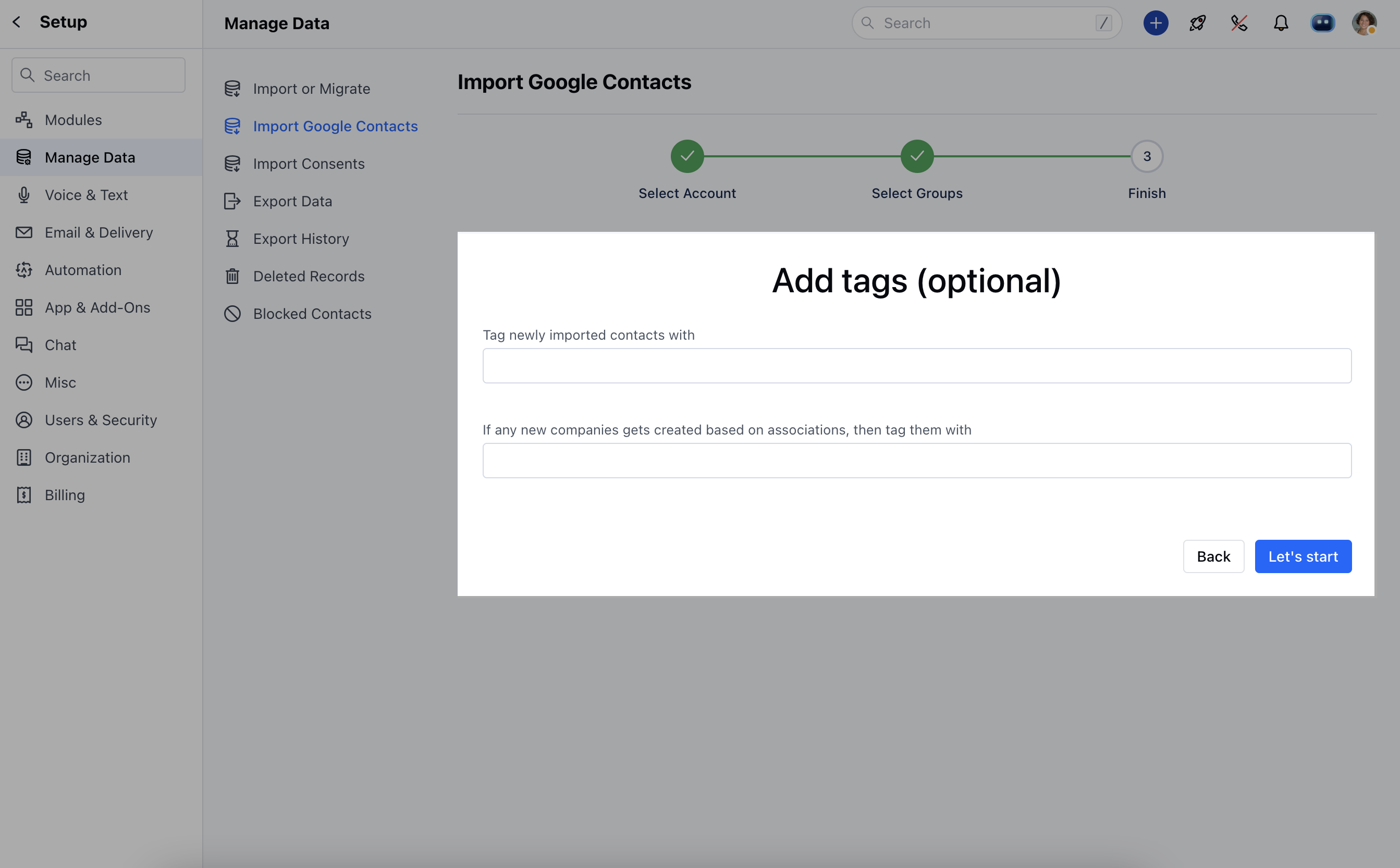Open Import or Migrate menu item
This screenshot has width=1400, height=868.
[311, 89]
